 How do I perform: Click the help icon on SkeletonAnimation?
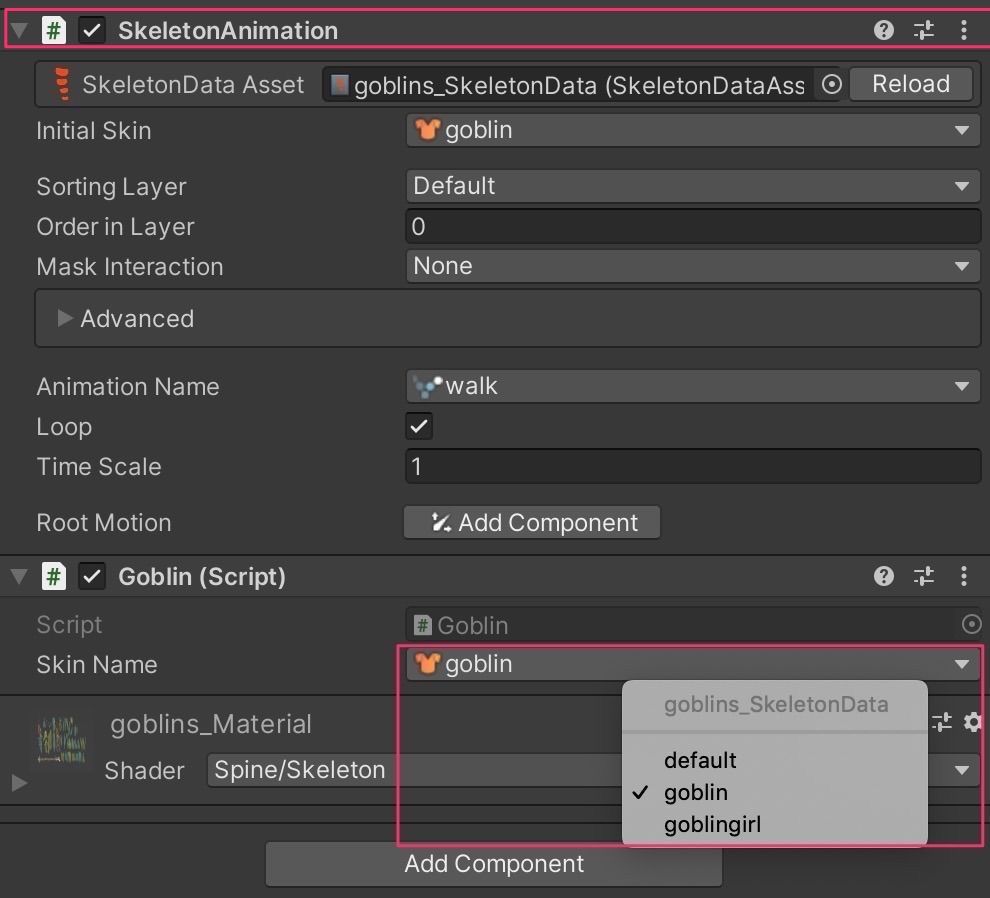(883, 30)
